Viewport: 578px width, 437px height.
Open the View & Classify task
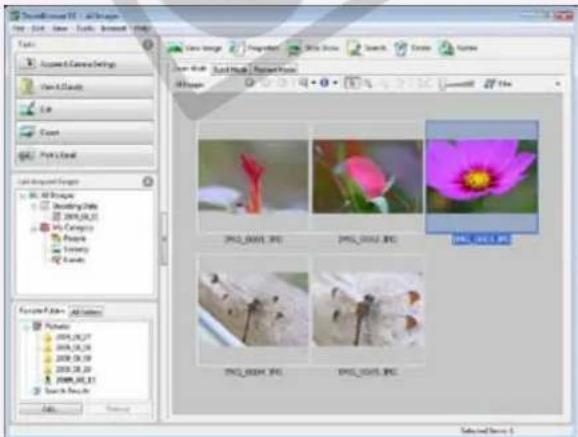click(x=85, y=87)
